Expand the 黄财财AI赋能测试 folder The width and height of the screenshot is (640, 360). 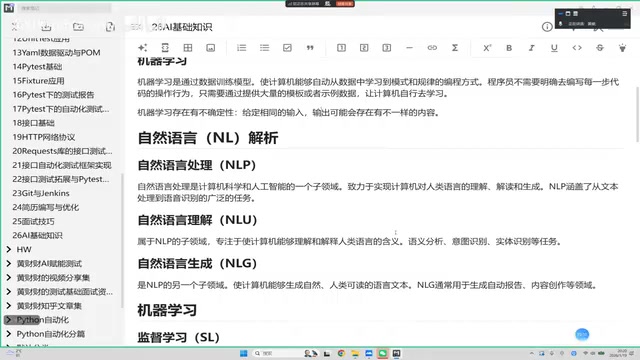click(9, 264)
